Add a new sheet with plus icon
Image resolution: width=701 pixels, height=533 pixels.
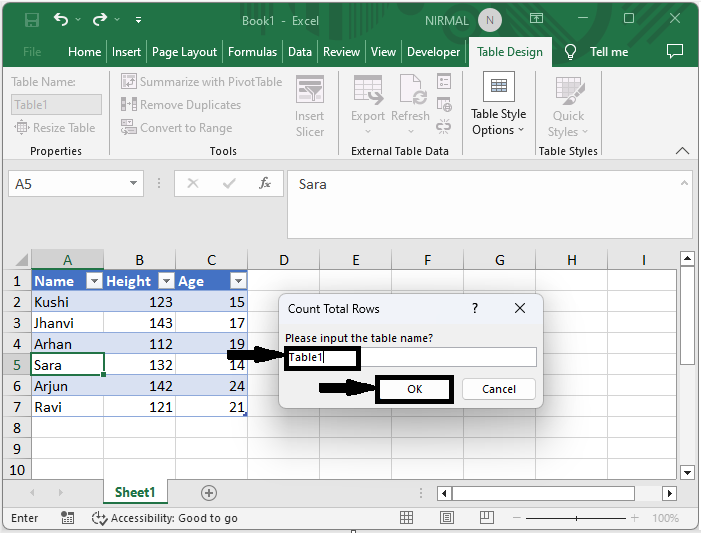209,493
